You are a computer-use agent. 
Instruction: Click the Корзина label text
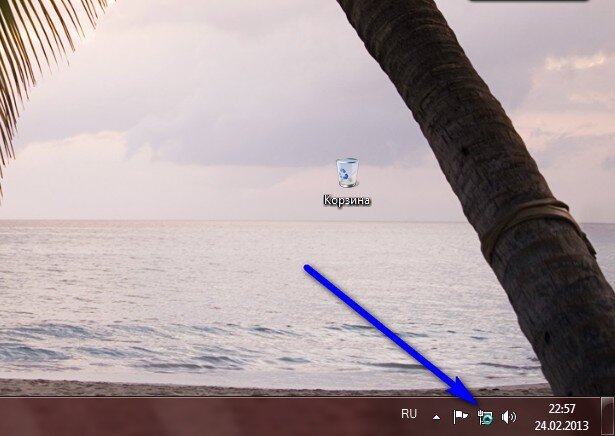pyautogui.click(x=347, y=200)
